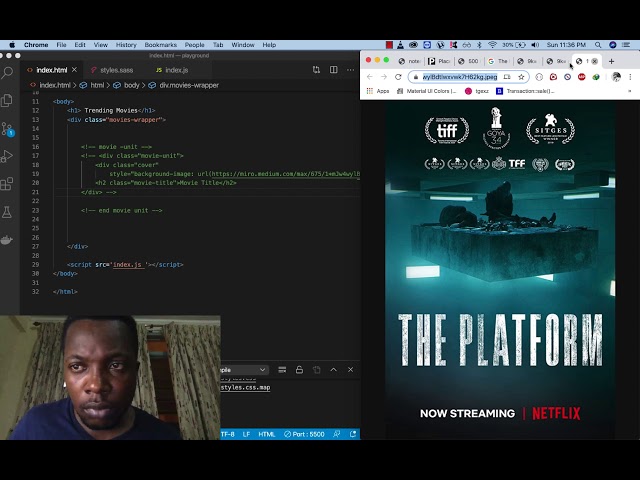Click The Platform movie poster image
This screenshot has width=640, height=480.
pyautogui.click(x=500, y=270)
